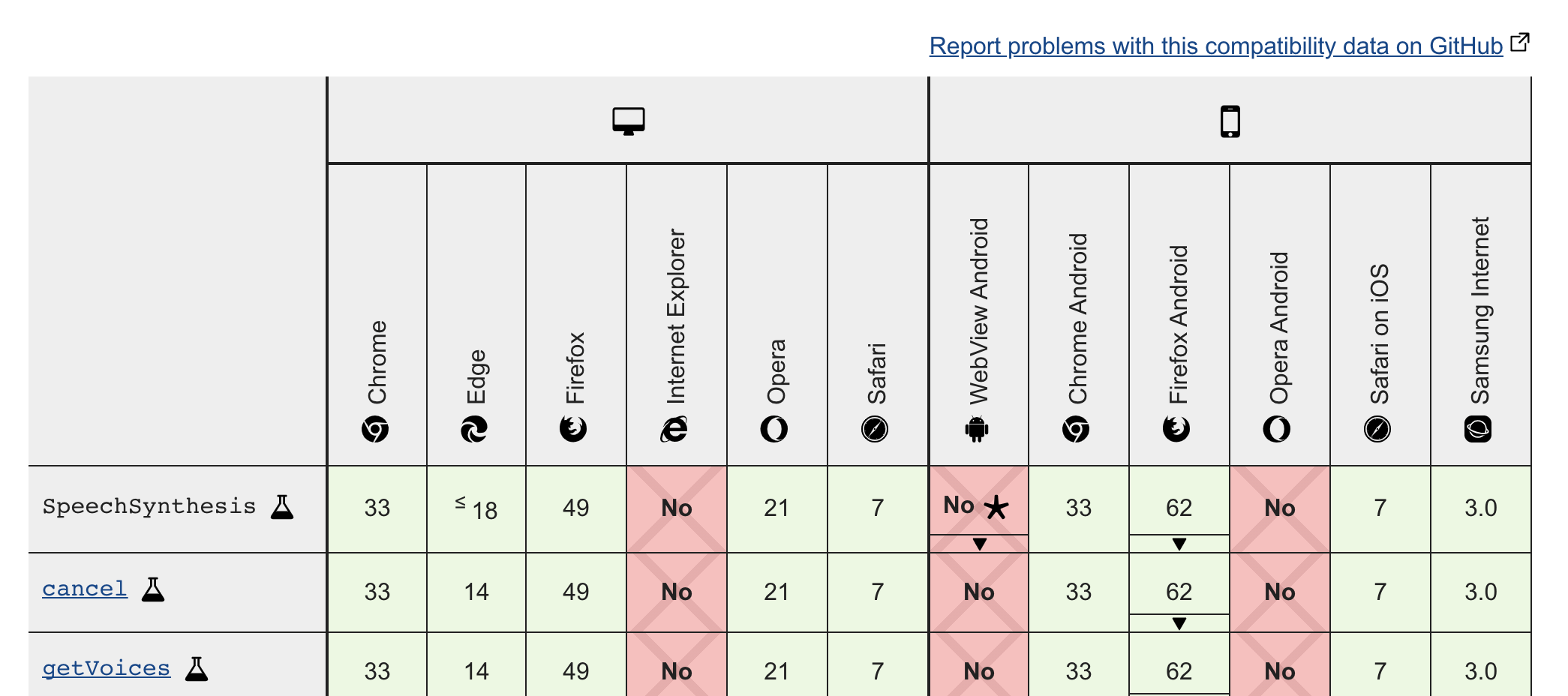Open the cancel method link
The height and width of the screenshot is (696, 1568).
[x=85, y=589]
